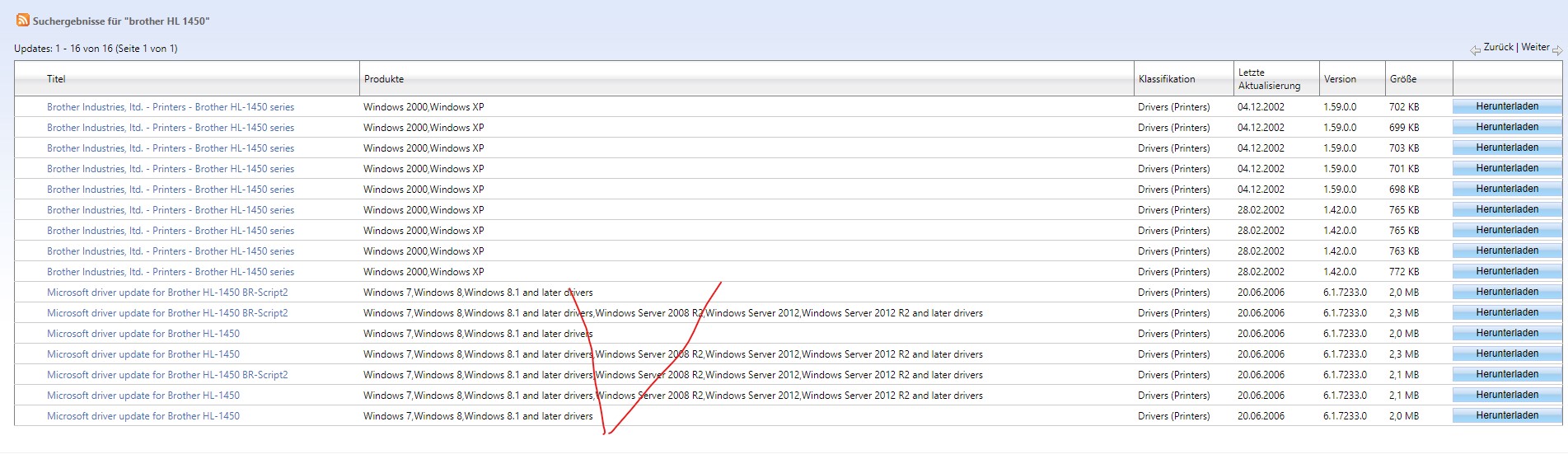Open the HL-1450 BR-Script2 title with 2,3 MB size
1568x459 pixels.
pos(167,313)
